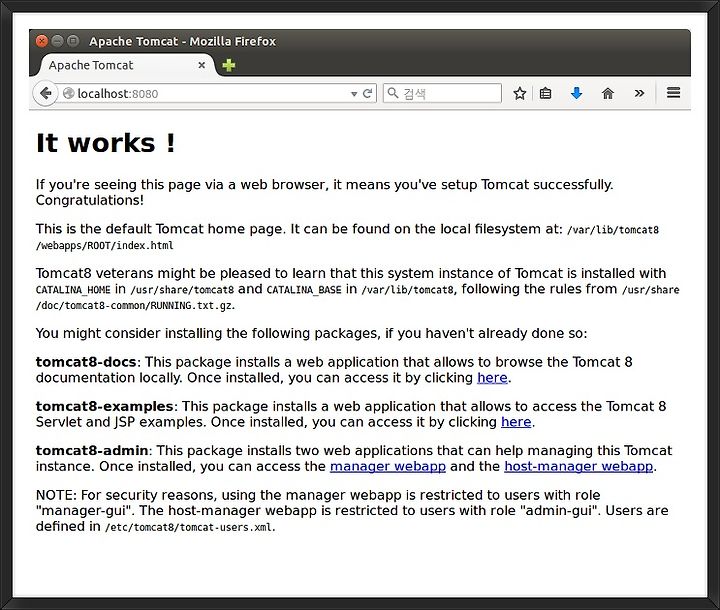Click the '/webapps/ROOT/index.html' path text
The width and height of the screenshot is (720, 610).
pos(105,246)
